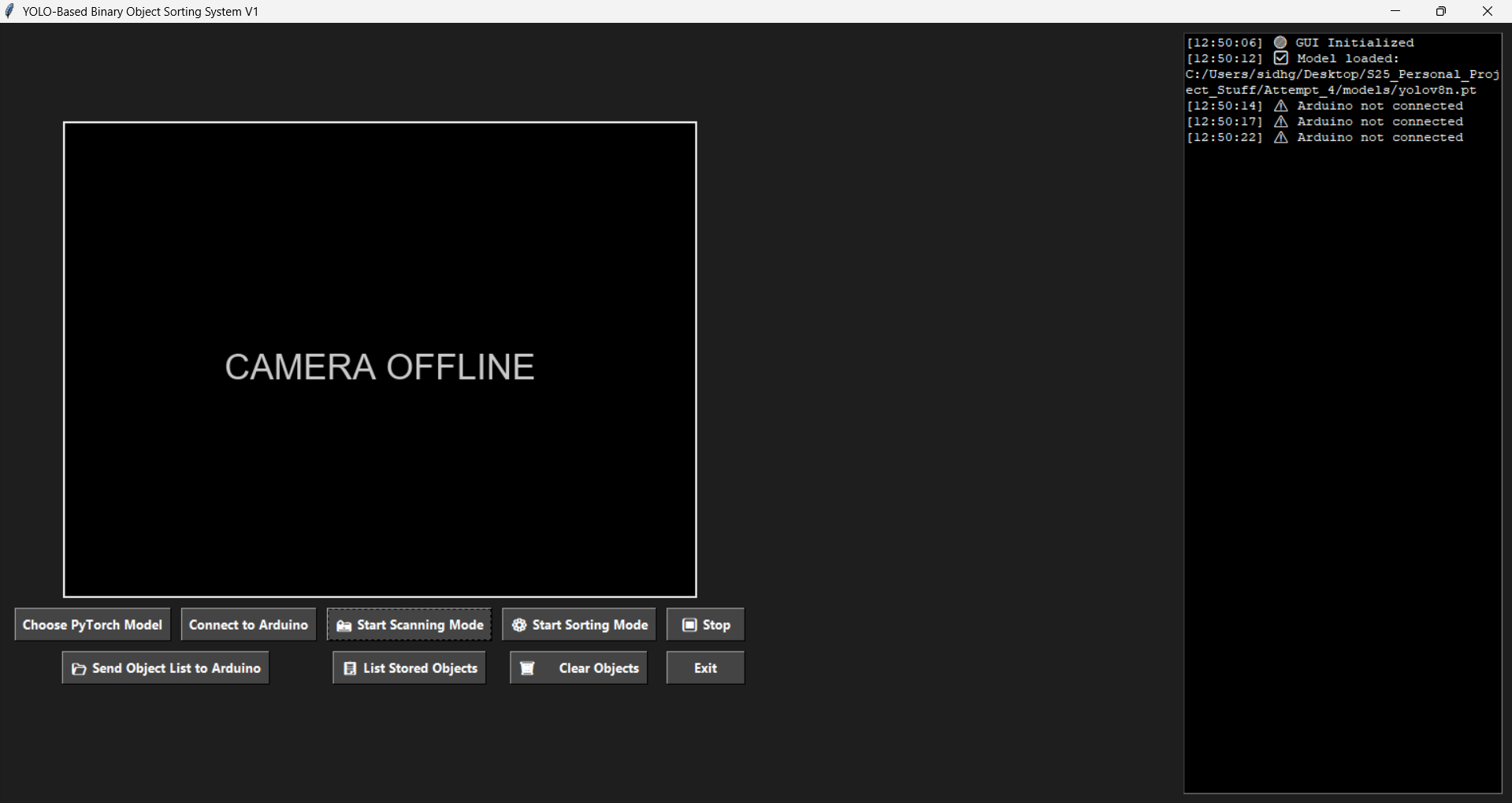
Task: Click the trash icon on Clear Objects
Action: (x=527, y=668)
